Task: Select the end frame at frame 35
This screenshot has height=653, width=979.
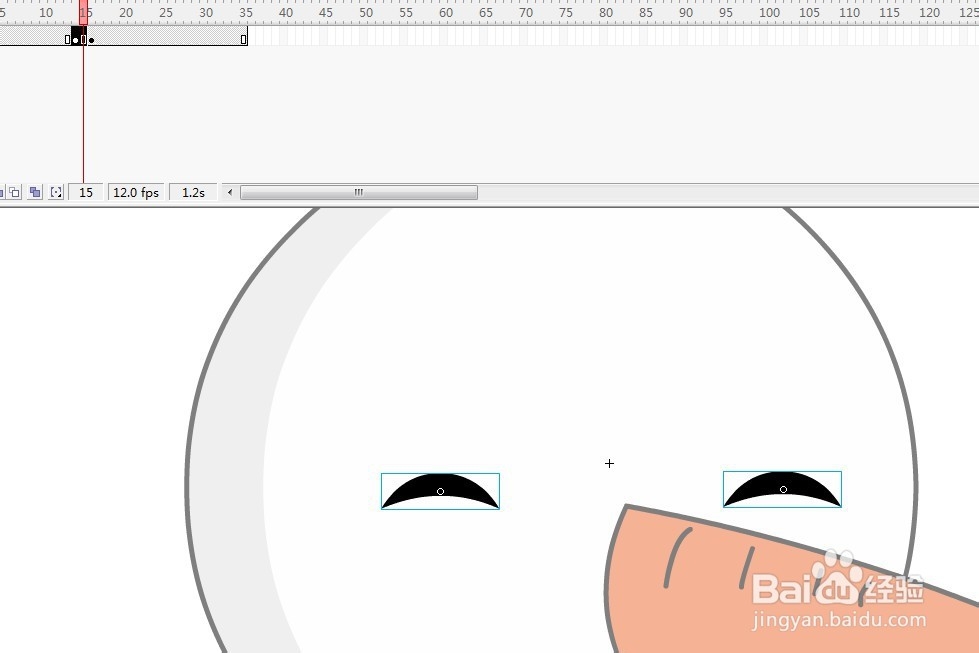Action: tap(244, 37)
